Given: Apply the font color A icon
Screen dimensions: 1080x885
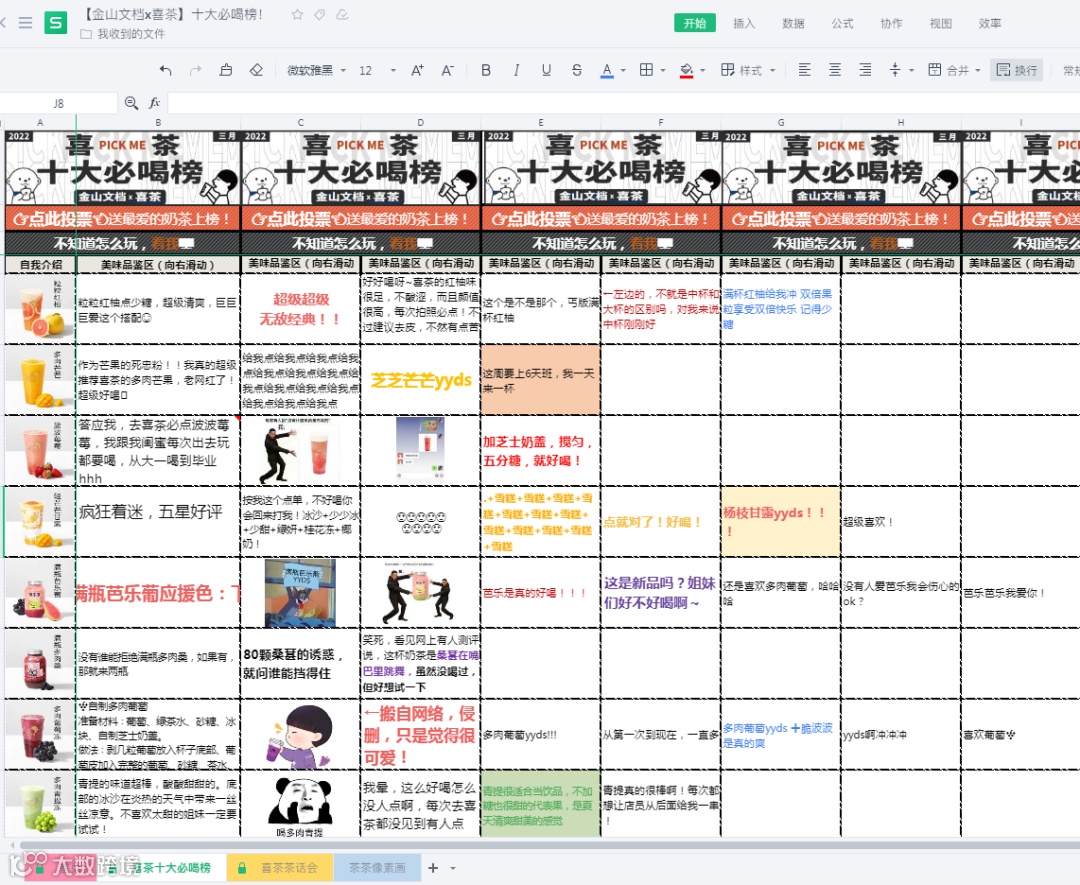Looking at the screenshot, I should tap(607, 70).
